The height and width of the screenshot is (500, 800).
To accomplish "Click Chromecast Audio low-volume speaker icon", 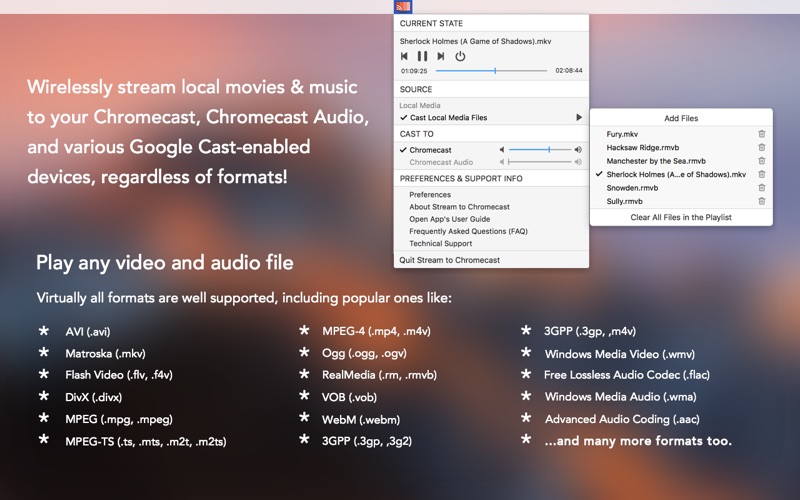I will coord(502,162).
